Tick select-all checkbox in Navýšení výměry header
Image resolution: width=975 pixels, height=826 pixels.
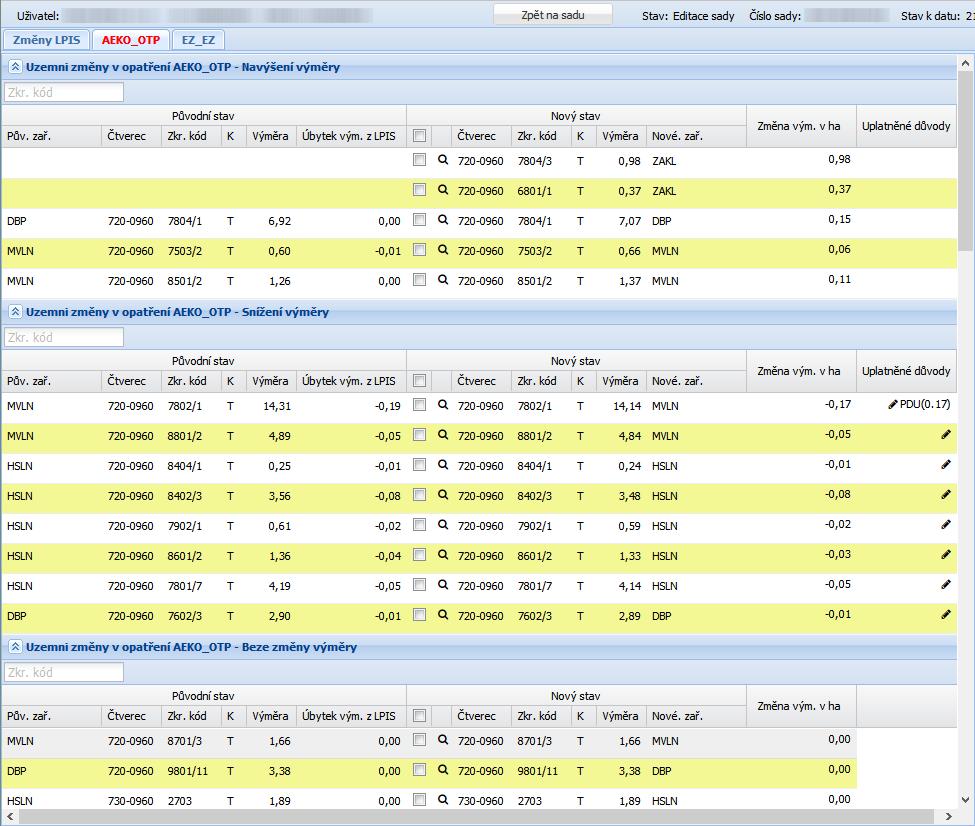(420, 136)
